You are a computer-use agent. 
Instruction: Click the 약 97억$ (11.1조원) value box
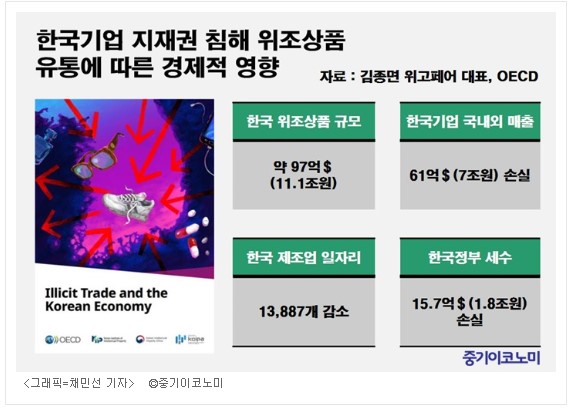[304, 175]
